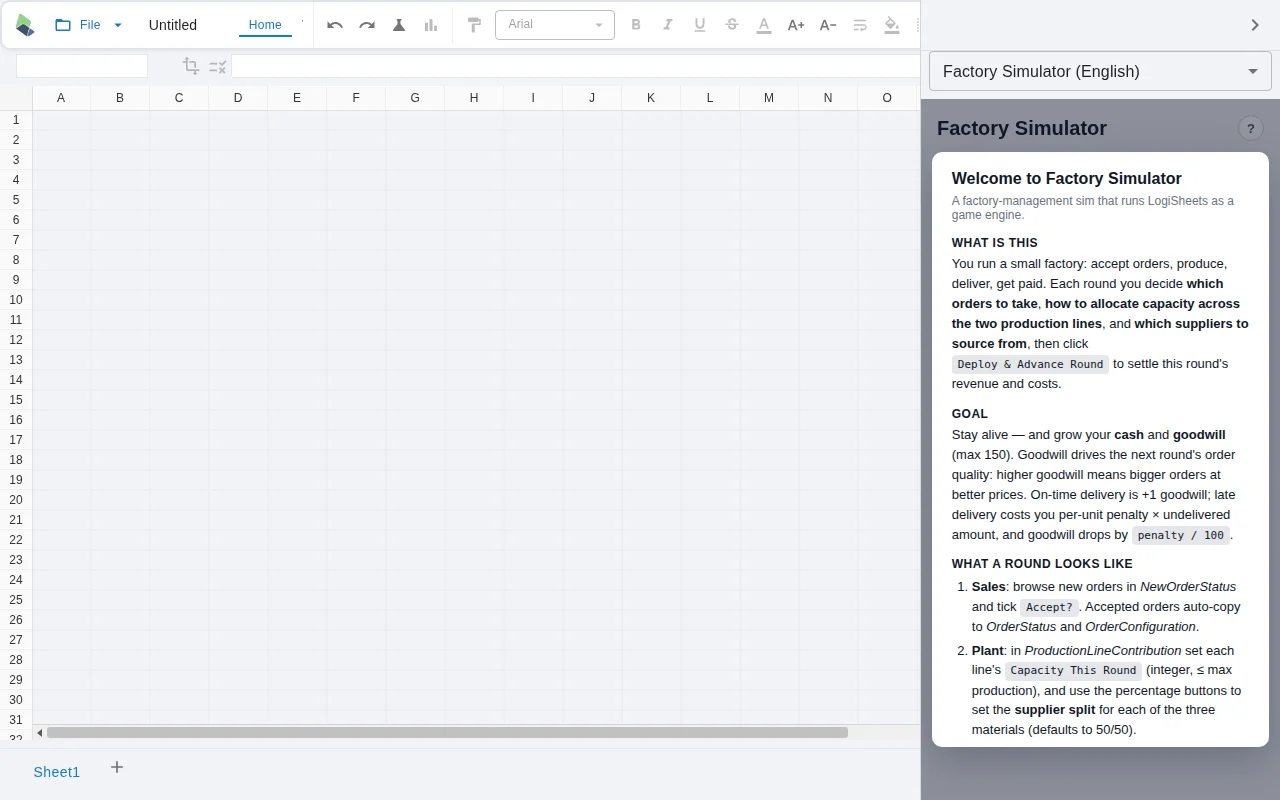Collapse the side panel with chevron
1280x800 pixels.
[1255, 25]
